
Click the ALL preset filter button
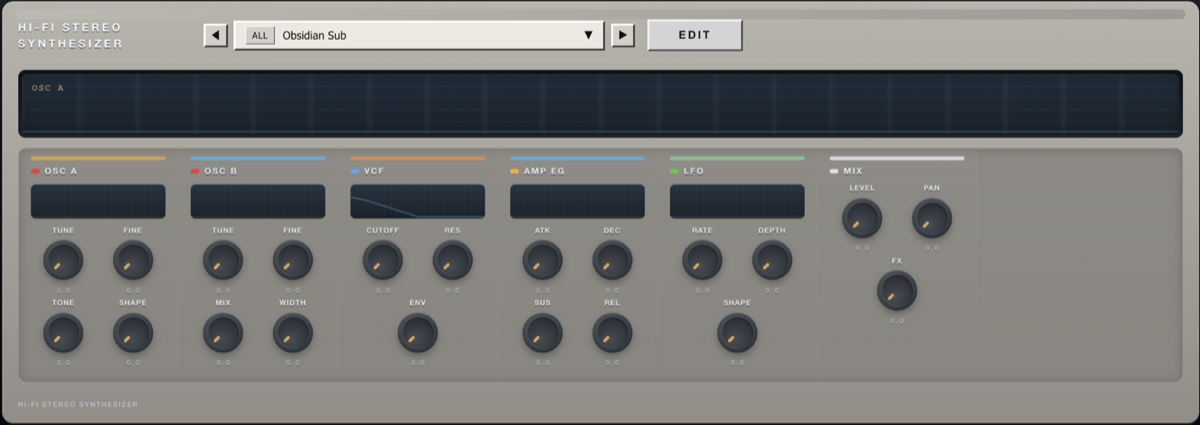tap(260, 36)
